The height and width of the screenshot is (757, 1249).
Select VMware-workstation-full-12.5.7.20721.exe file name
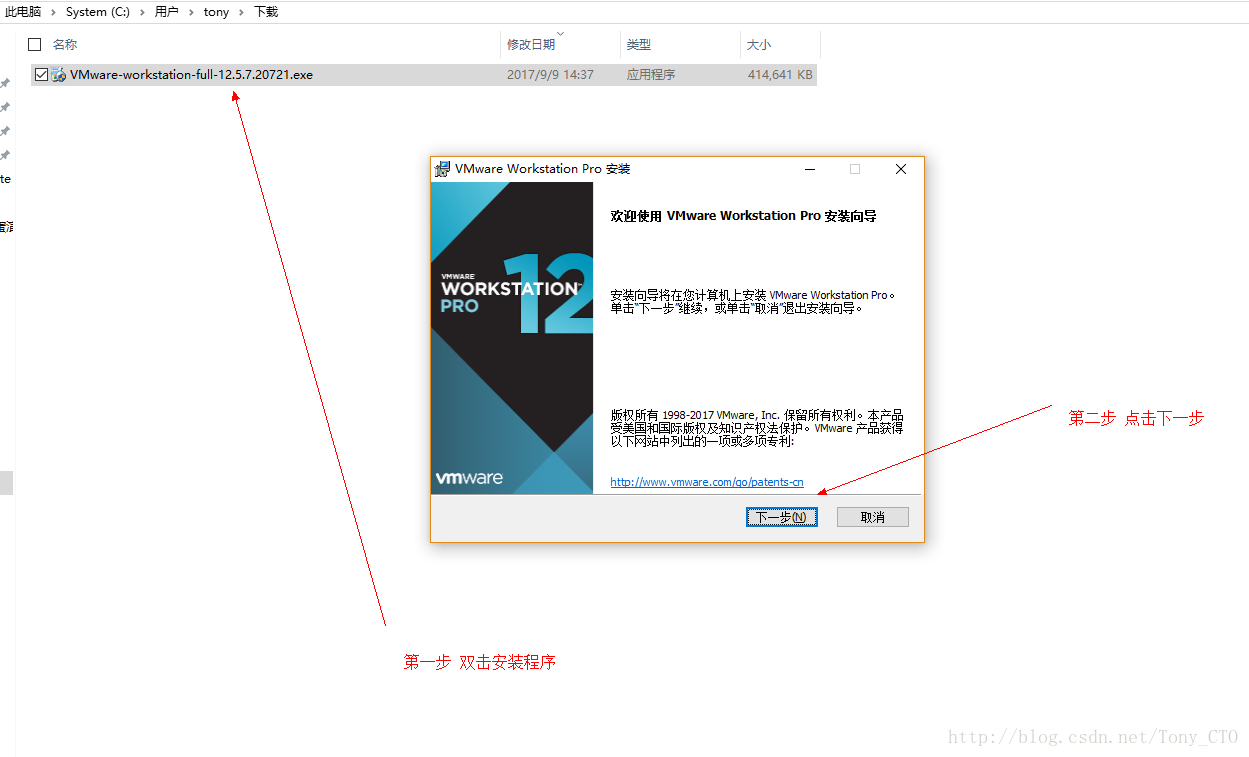tap(191, 74)
